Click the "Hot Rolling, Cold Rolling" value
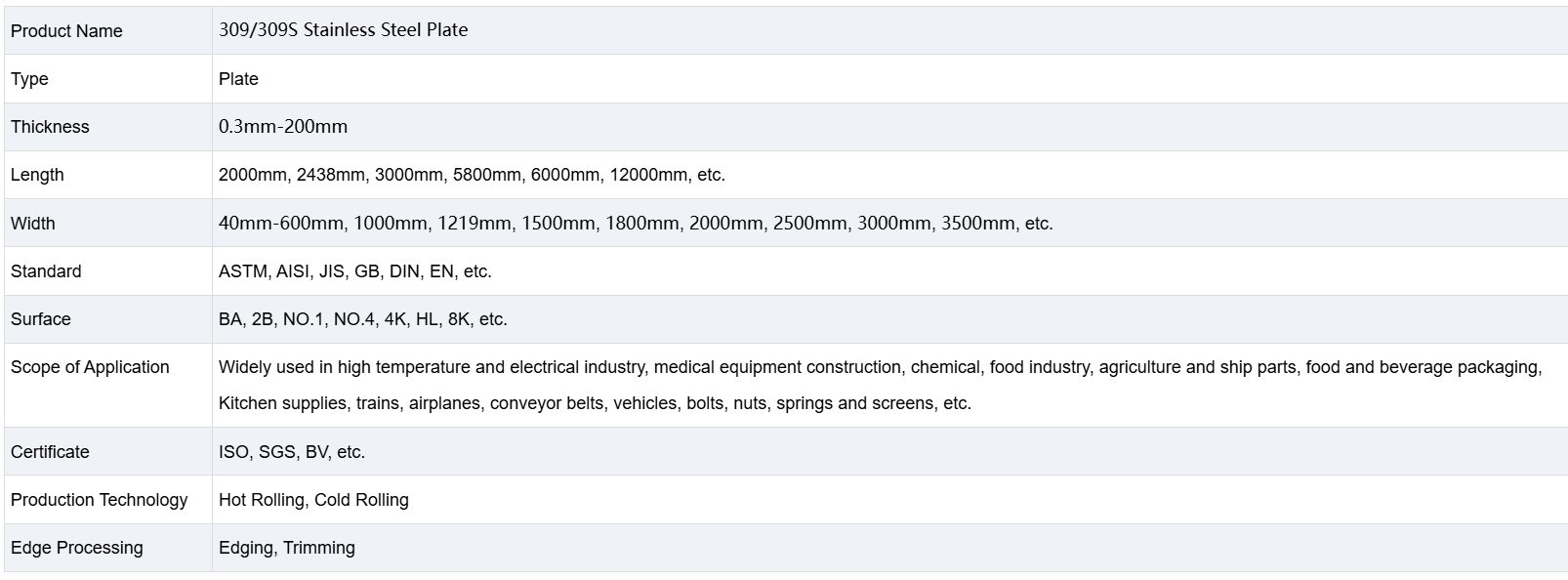 pos(313,500)
